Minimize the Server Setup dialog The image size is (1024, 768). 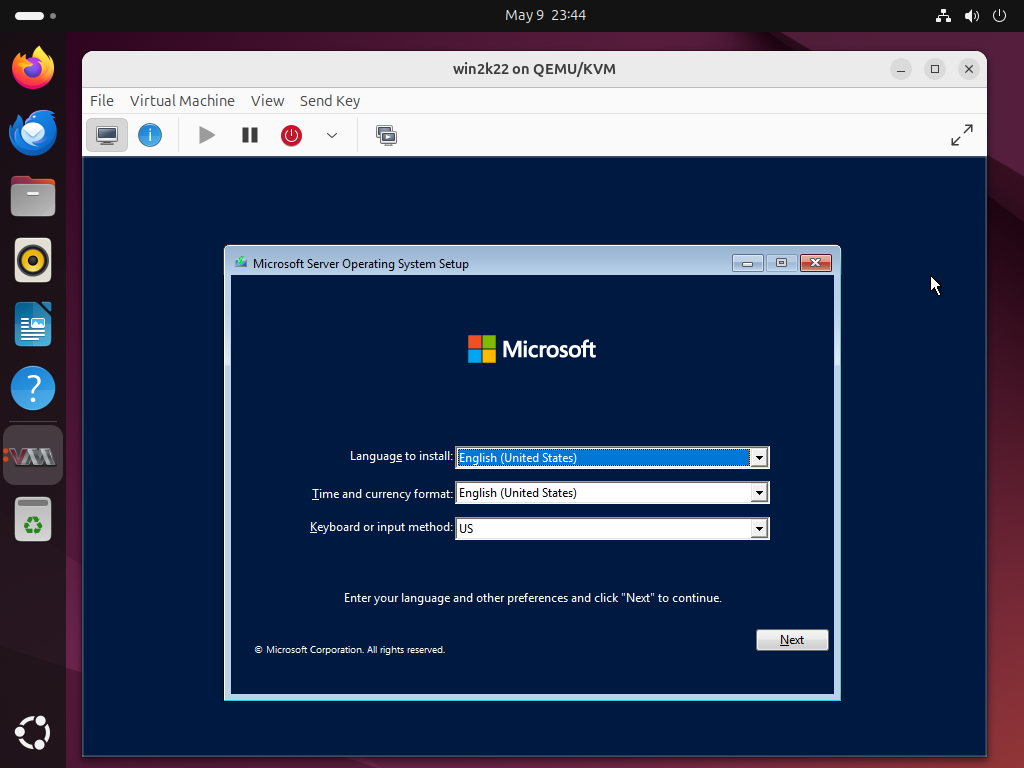[748, 263]
